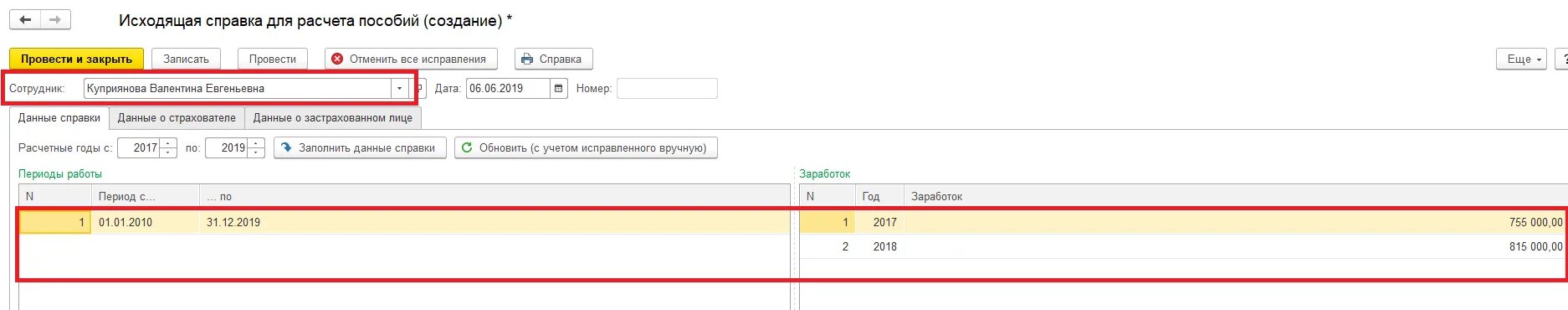Image resolution: width=1568 pixels, height=310 pixels.
Task: Select row number 2 in Заработок table
Action: [828, 246]
